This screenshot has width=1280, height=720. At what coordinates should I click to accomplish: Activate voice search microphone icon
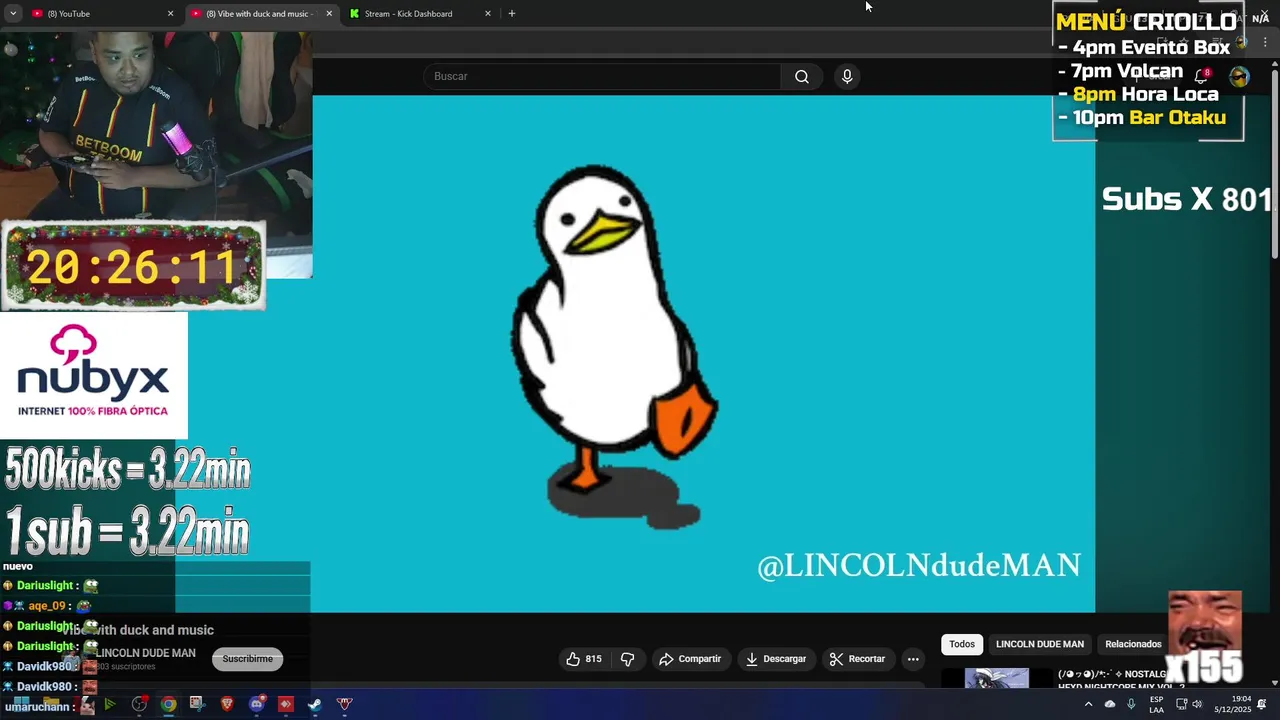[x=847, y=77]
